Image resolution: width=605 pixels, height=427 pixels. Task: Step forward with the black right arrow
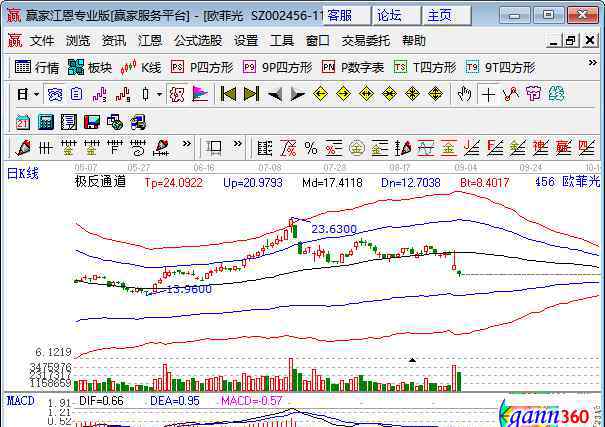[x=297, y=94]
